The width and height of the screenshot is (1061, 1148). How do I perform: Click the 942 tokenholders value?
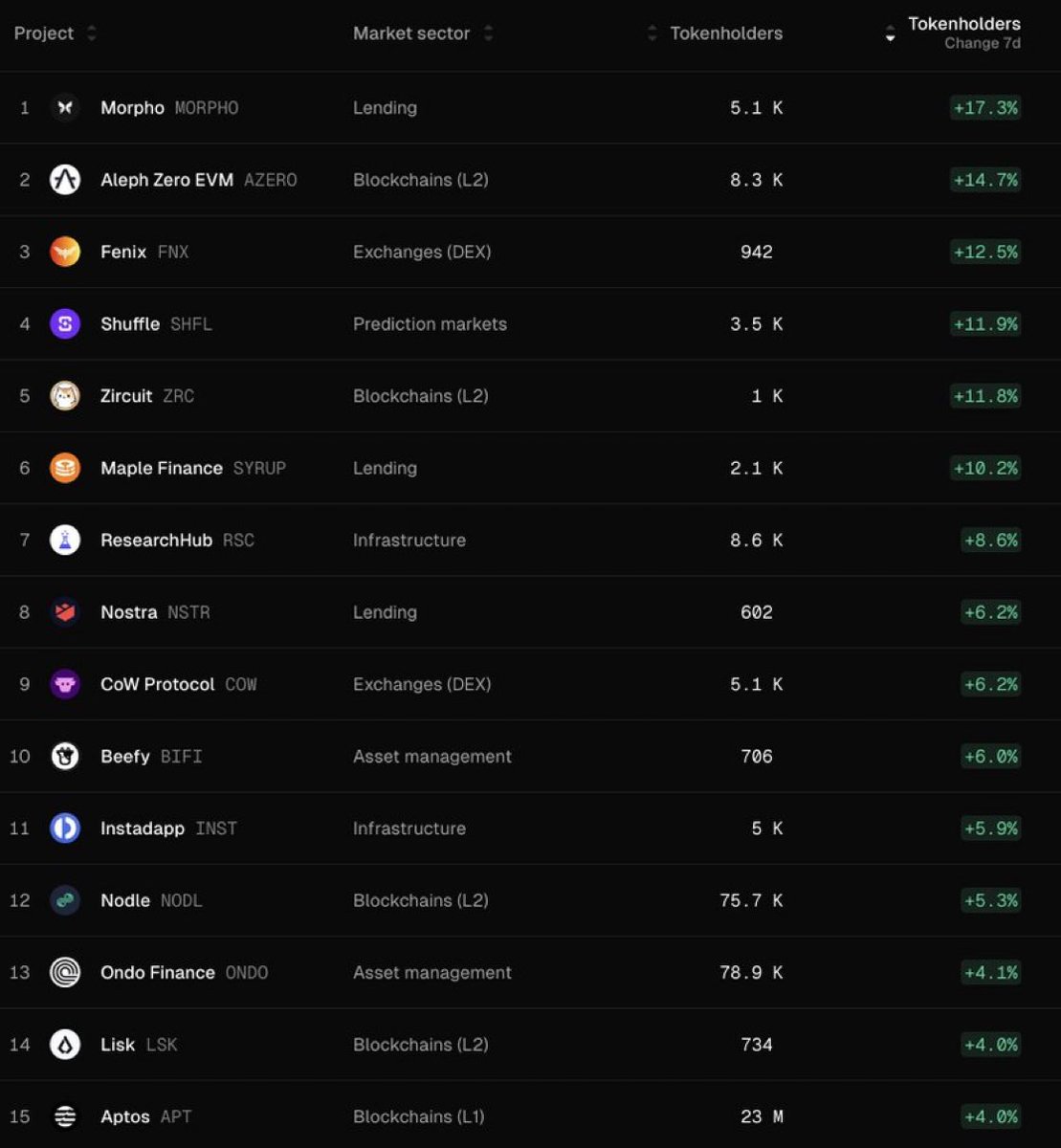pyautogui.click(x=757, y=252)
